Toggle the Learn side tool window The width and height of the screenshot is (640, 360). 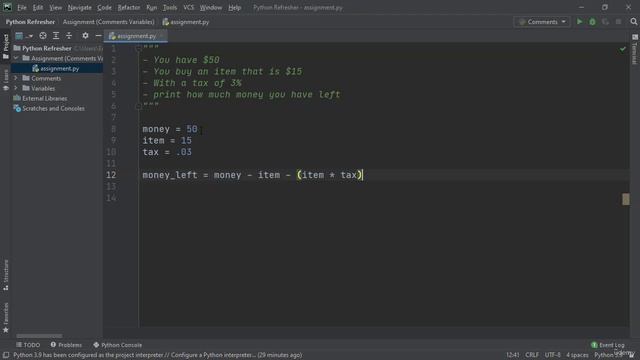[5, 80]
